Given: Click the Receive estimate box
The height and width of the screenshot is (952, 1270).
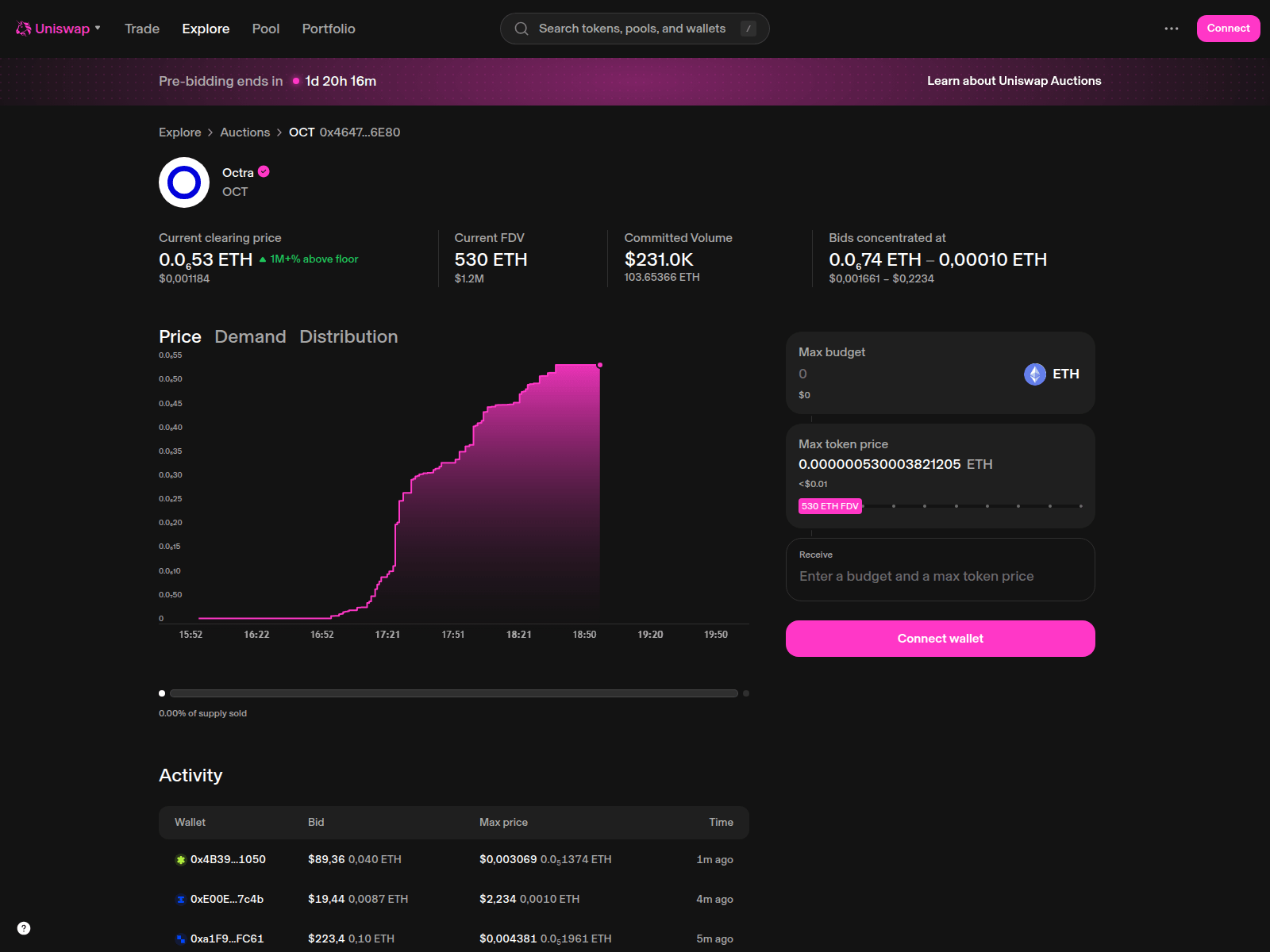Looking at the screenshot, I should [x=941, y=570].
